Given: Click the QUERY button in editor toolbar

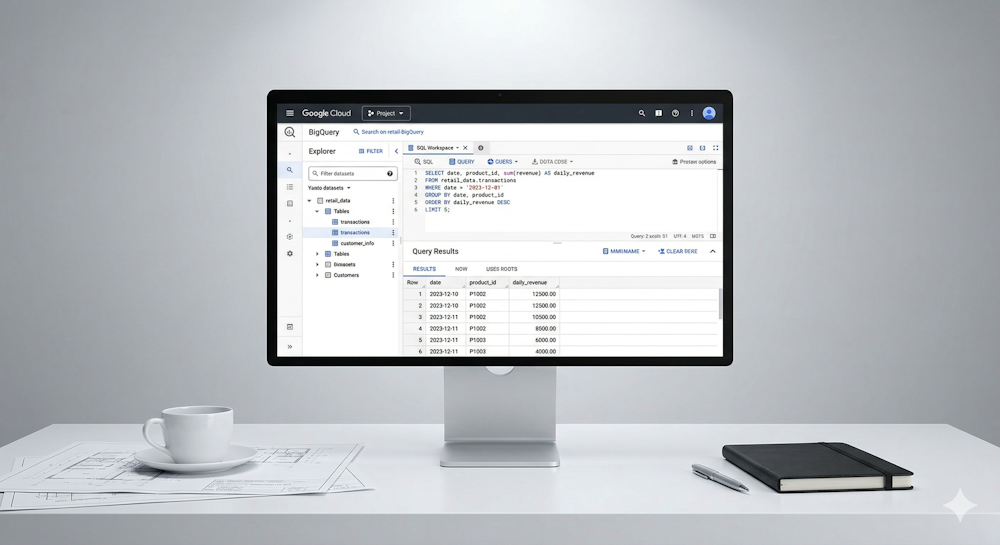Looking at the screenshot, I should click(461, 161).
